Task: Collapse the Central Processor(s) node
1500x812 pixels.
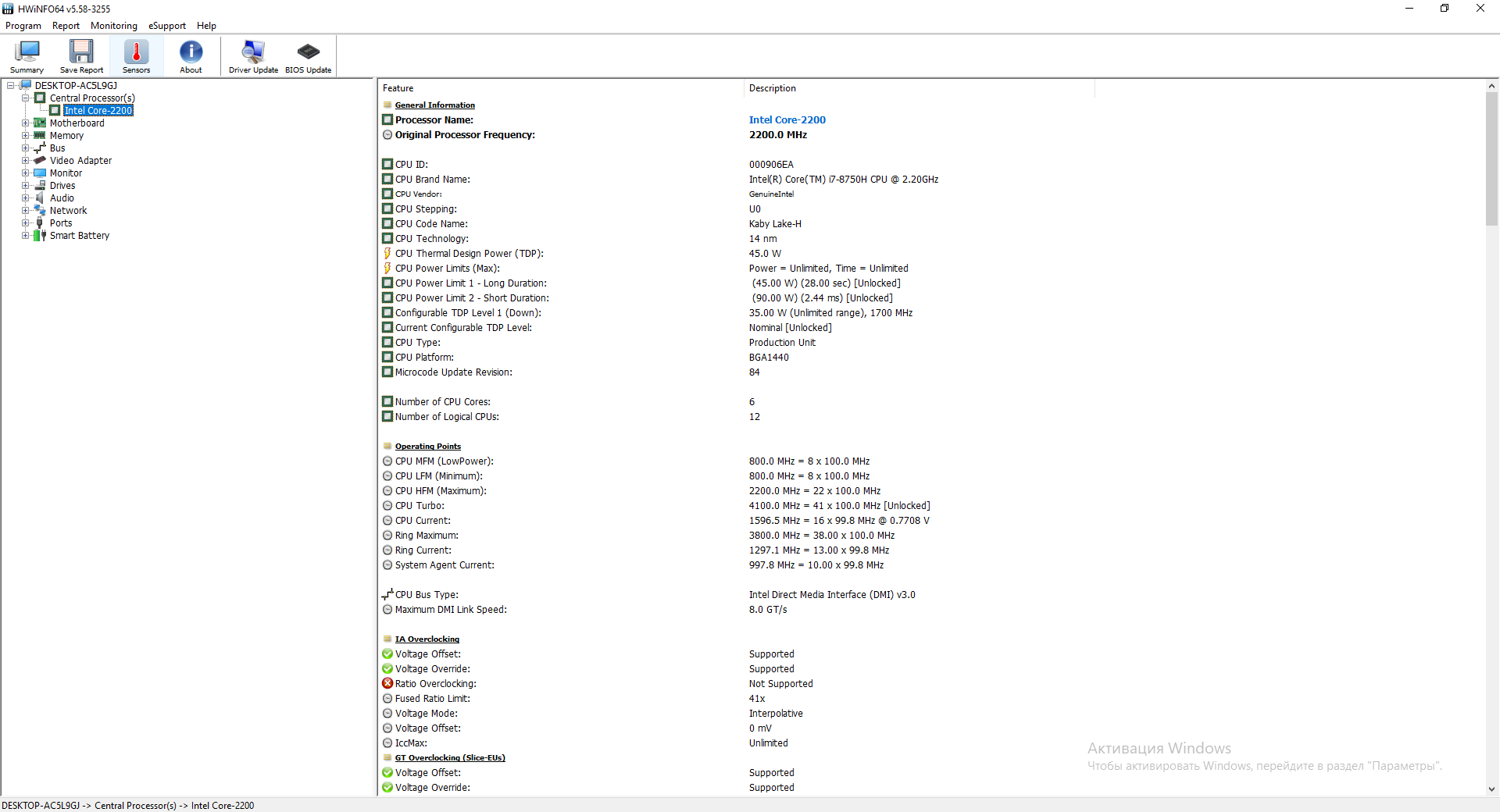Action: [x=26, y=98]
